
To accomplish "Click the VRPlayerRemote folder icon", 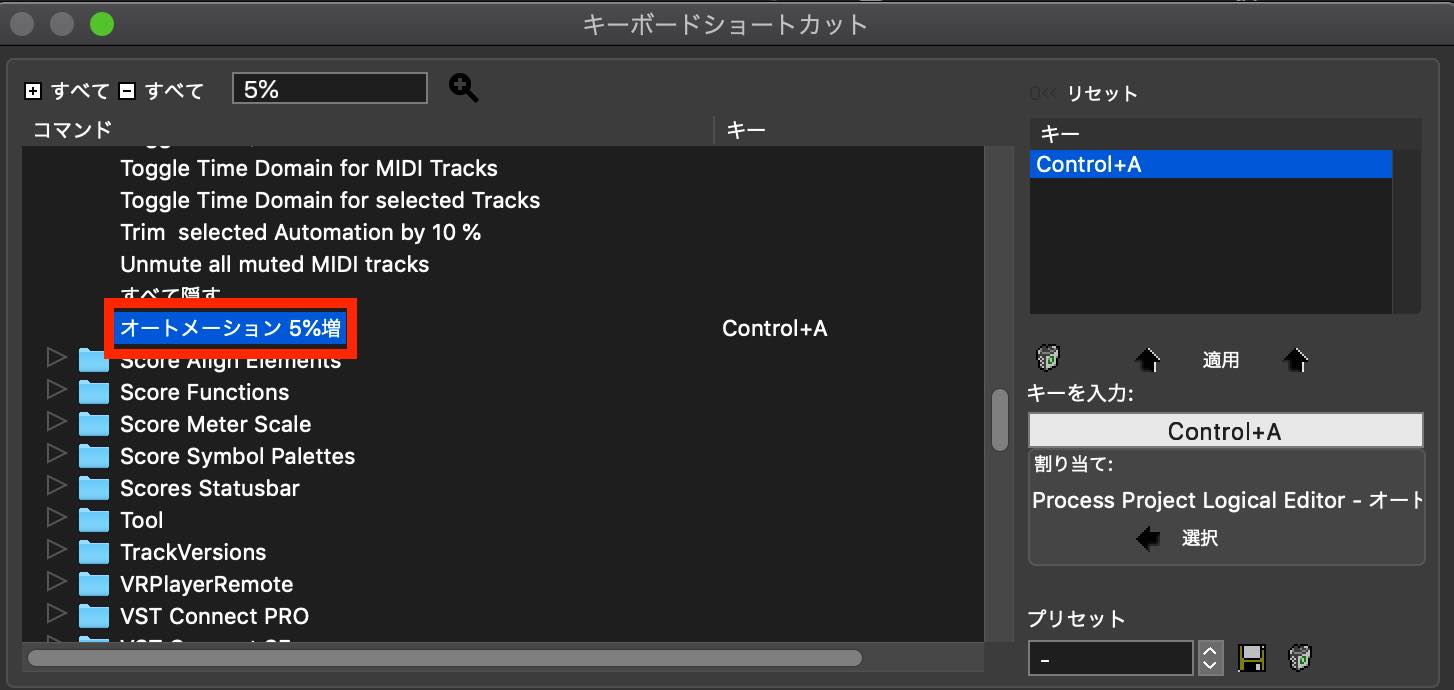I will pos(94,584).
